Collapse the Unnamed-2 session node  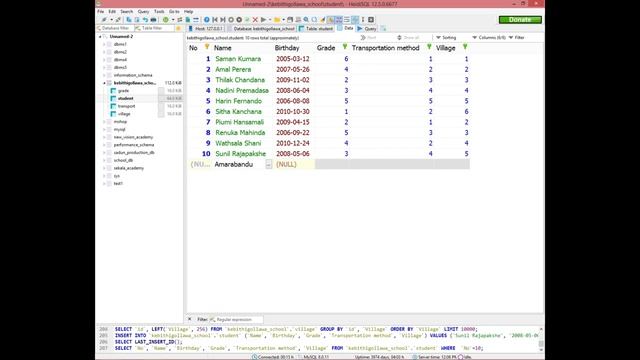100,36
